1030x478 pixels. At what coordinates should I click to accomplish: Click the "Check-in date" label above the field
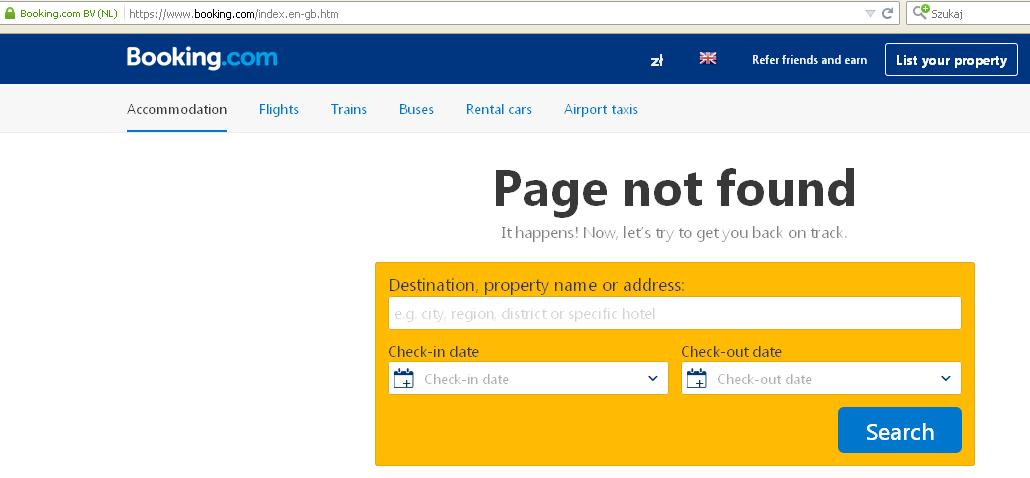coord(434,352)
